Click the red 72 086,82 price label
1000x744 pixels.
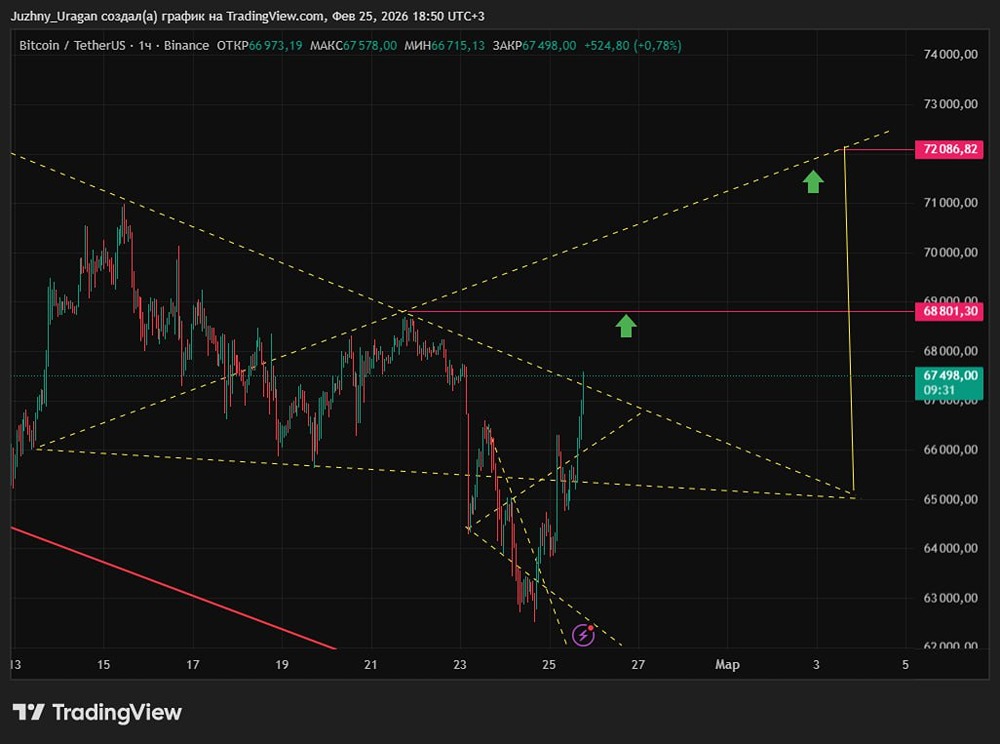[949, 149]
